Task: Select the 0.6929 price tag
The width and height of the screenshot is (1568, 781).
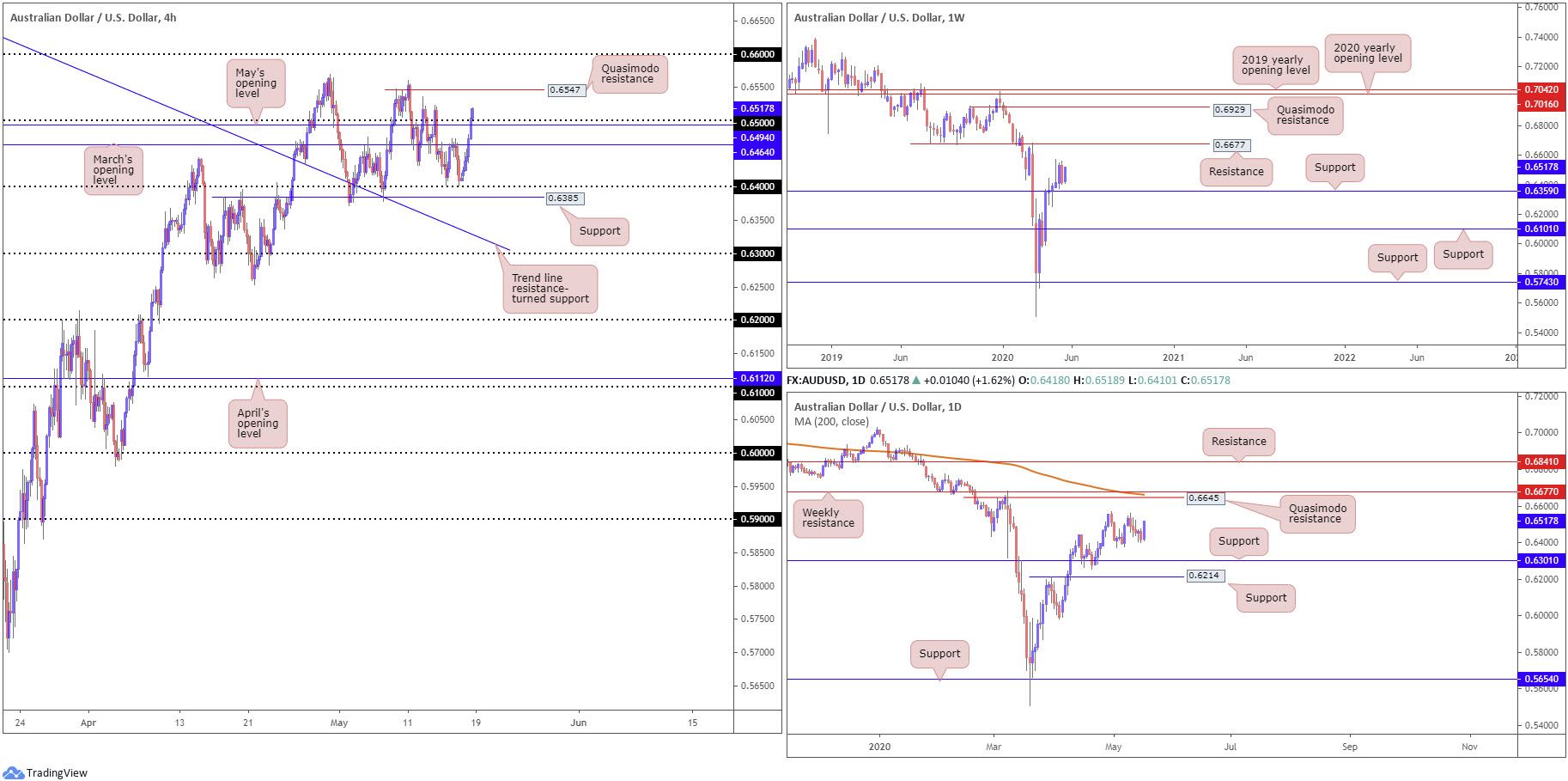Action: 1231,110
